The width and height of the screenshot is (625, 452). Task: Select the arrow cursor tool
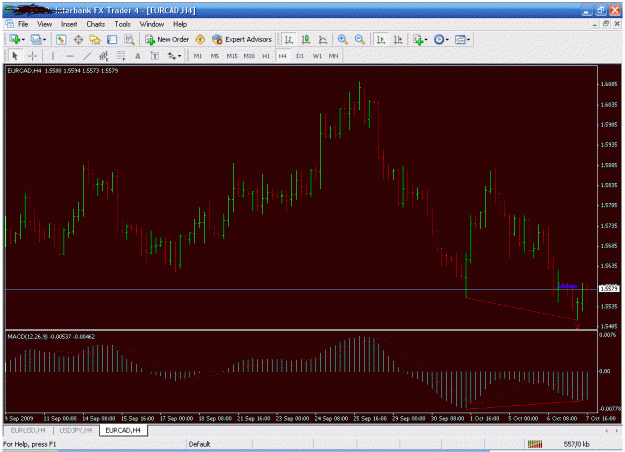coord(15,56)
